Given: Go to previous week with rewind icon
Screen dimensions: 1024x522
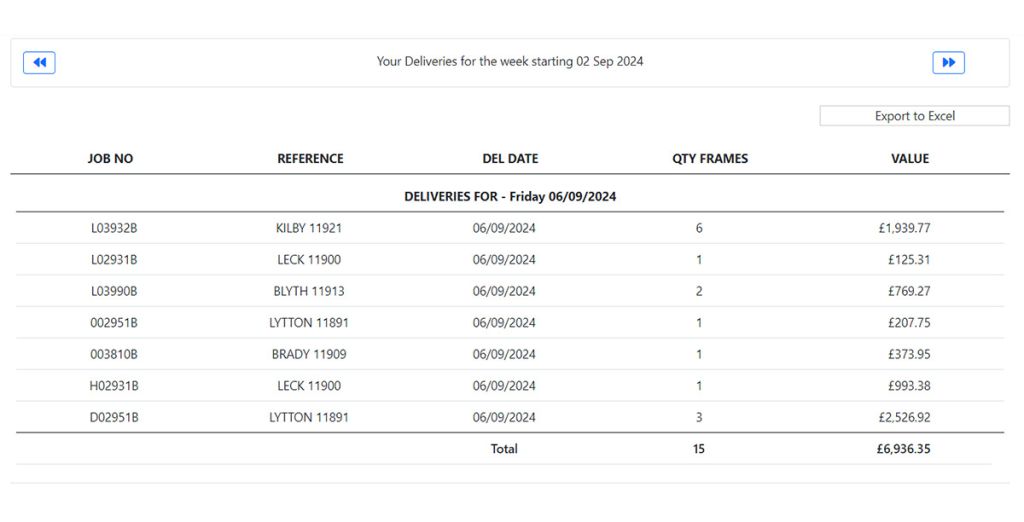Looking at the screenshot, I should pyautogui.click(x=39, y=63).
